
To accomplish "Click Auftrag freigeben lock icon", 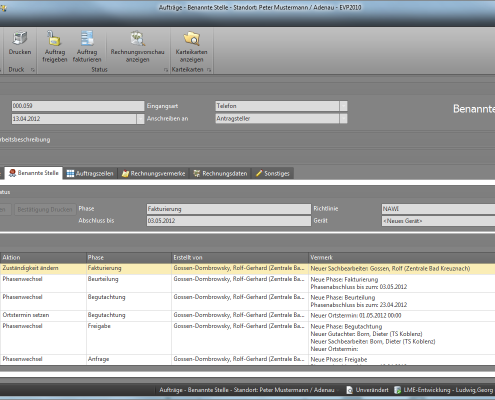I will click(54, 38).
